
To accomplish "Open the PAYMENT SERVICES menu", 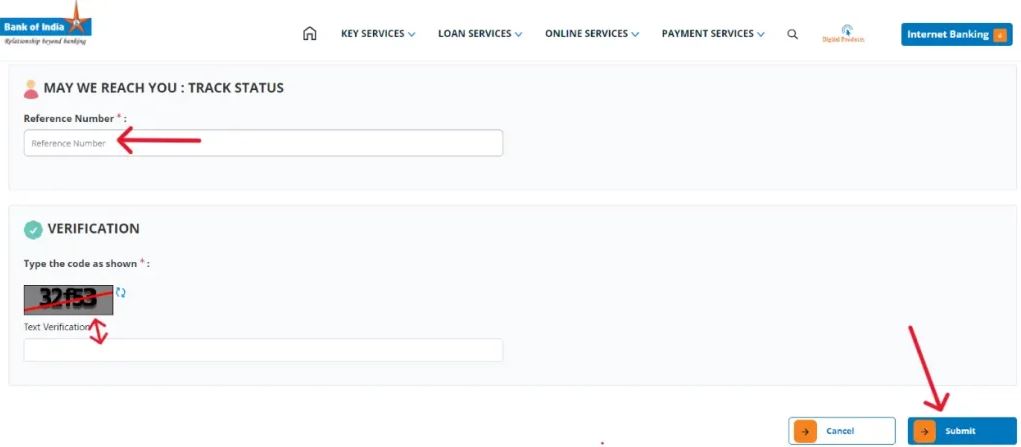I will [x=712, y=34].
